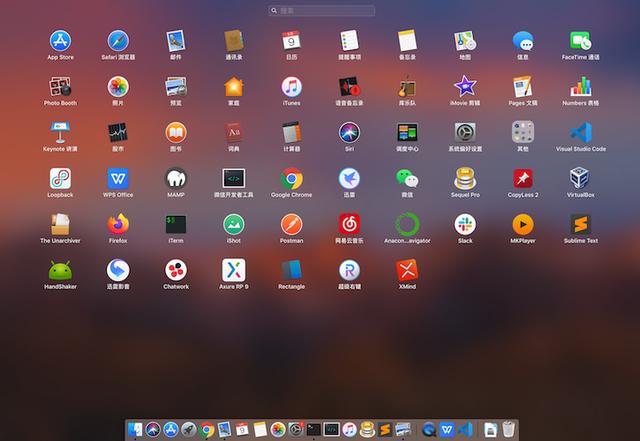This screenshot has width=640, height=441.
Task: Launch HandShaker Android app
Action: [60, 270]
